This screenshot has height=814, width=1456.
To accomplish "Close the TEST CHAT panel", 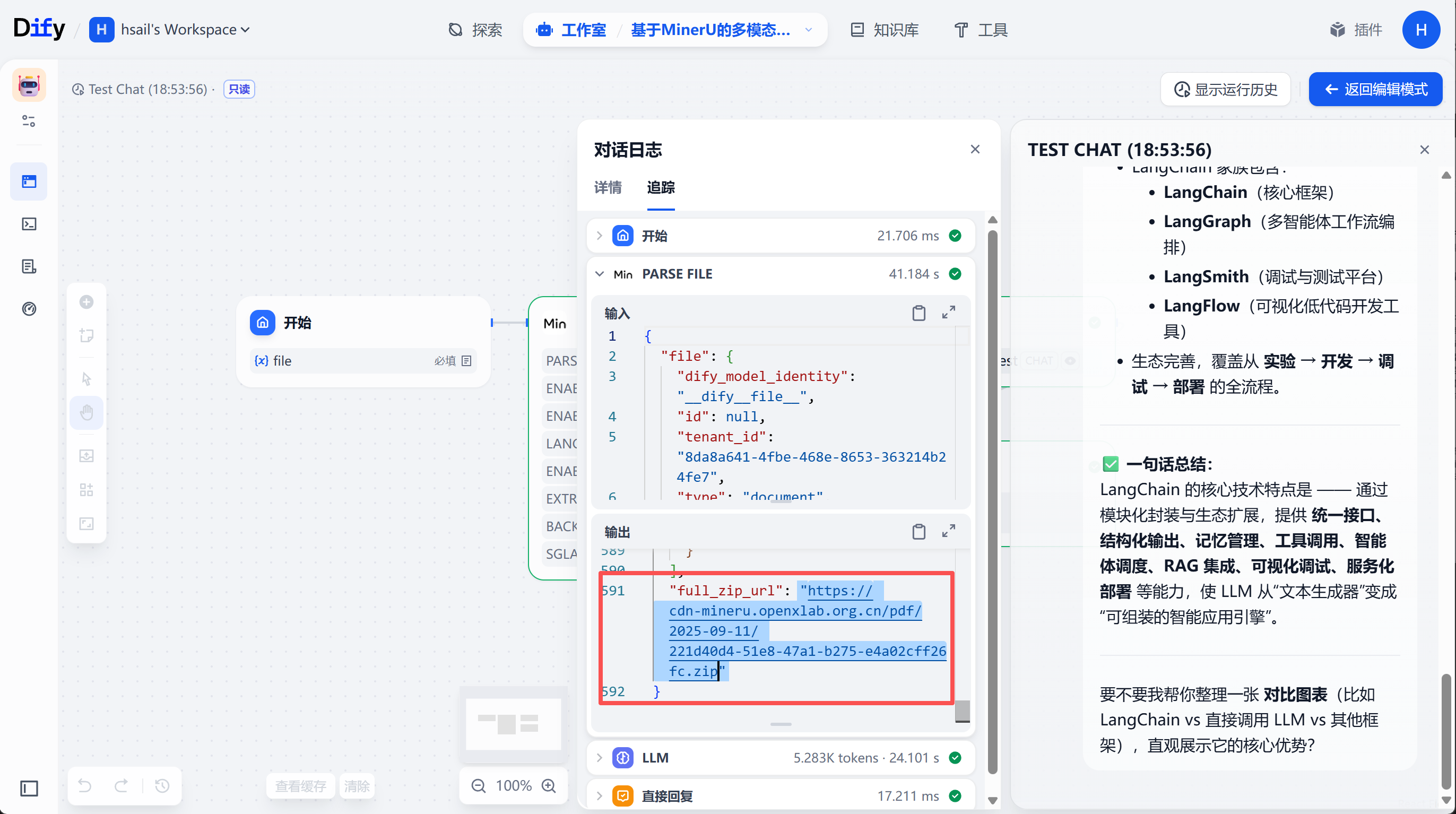I will click(1424, 149).
